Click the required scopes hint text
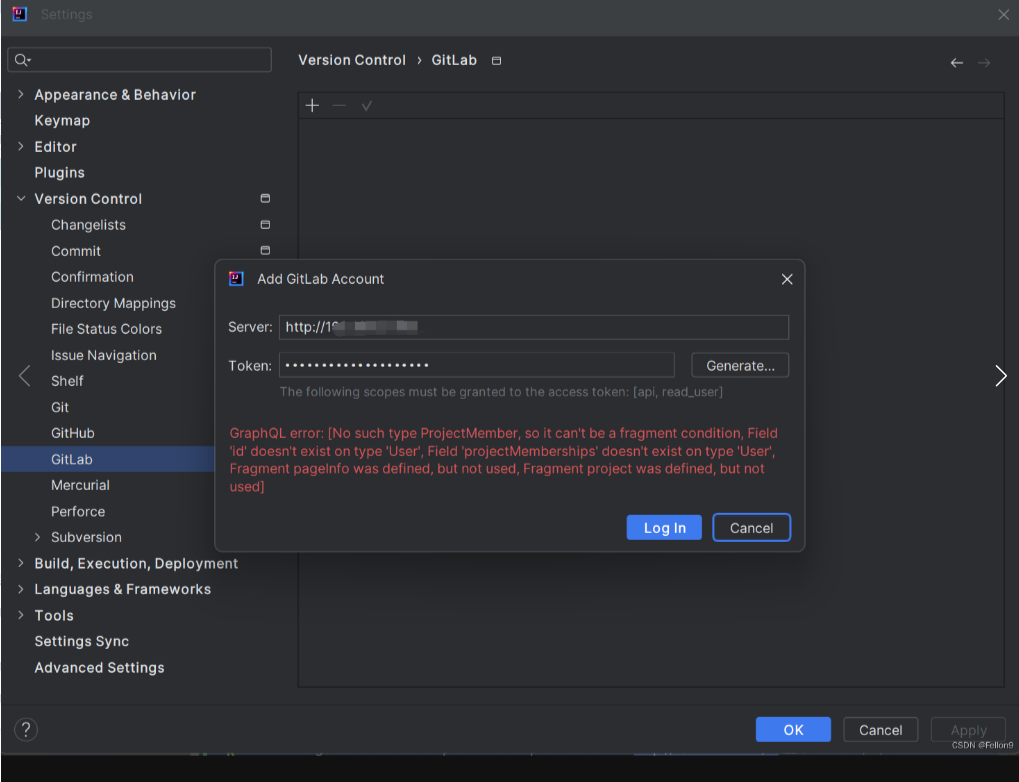This screenshot has width=1019, height=782. 501,391
